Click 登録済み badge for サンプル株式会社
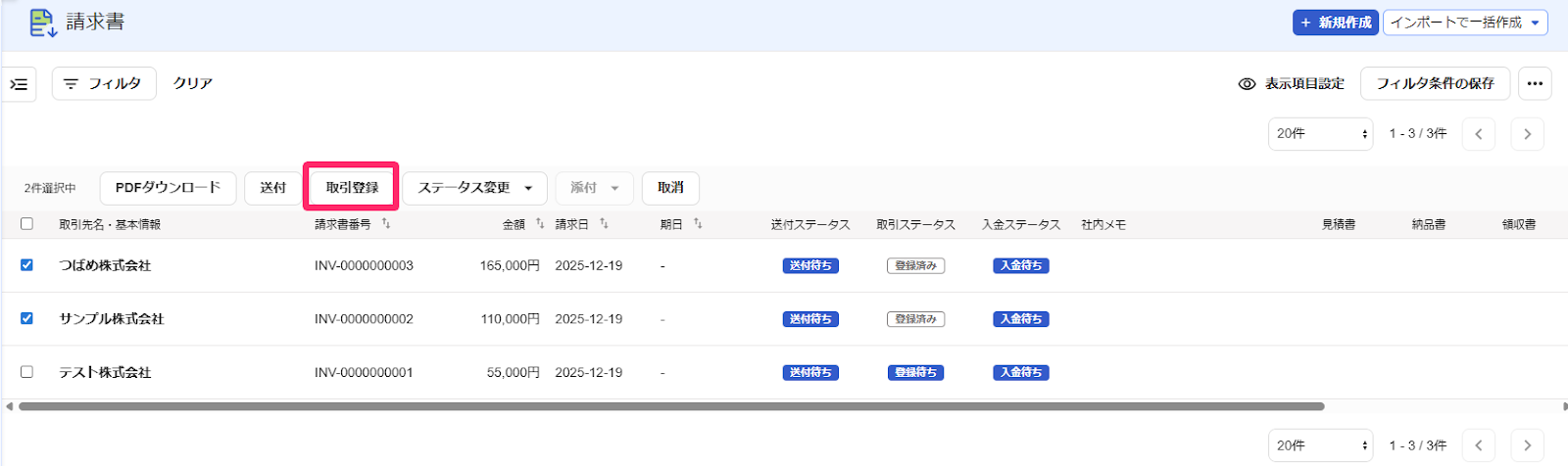Viewport: 1568px width, 466px height. click(x=915, y=318)
